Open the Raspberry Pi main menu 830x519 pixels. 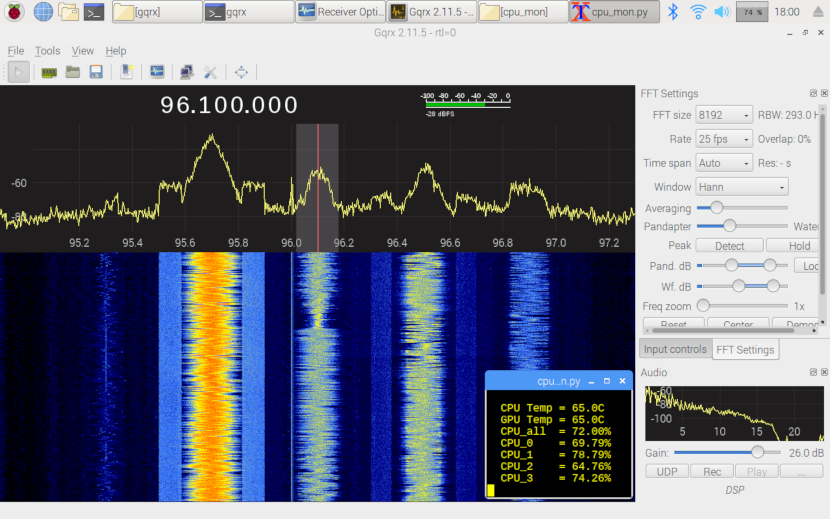[15, 12]
